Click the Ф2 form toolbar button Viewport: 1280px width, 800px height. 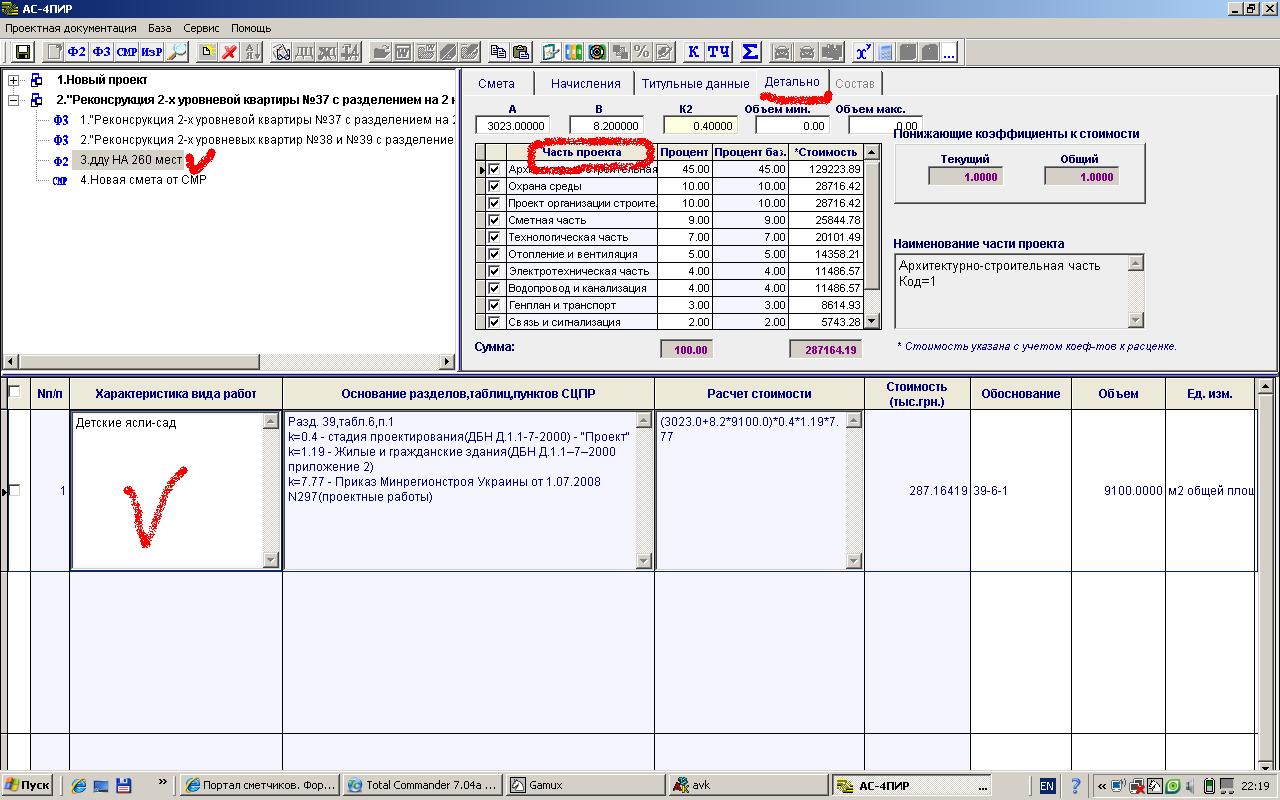click(77, 52)
